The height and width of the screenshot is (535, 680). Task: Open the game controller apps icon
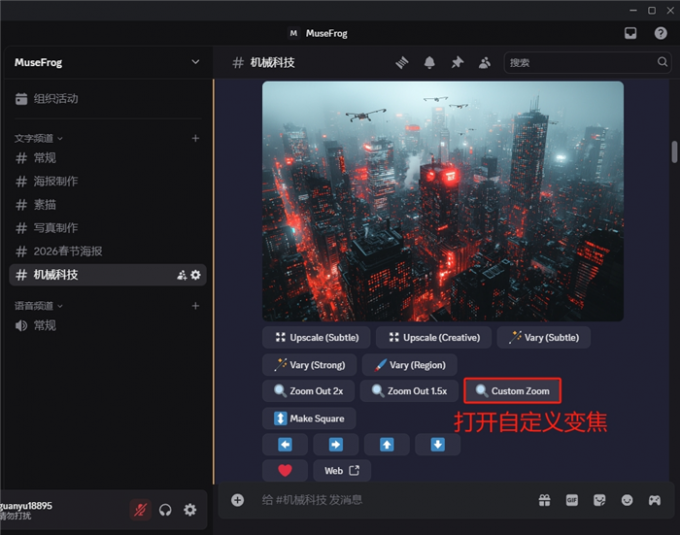(x=654, y=500)
